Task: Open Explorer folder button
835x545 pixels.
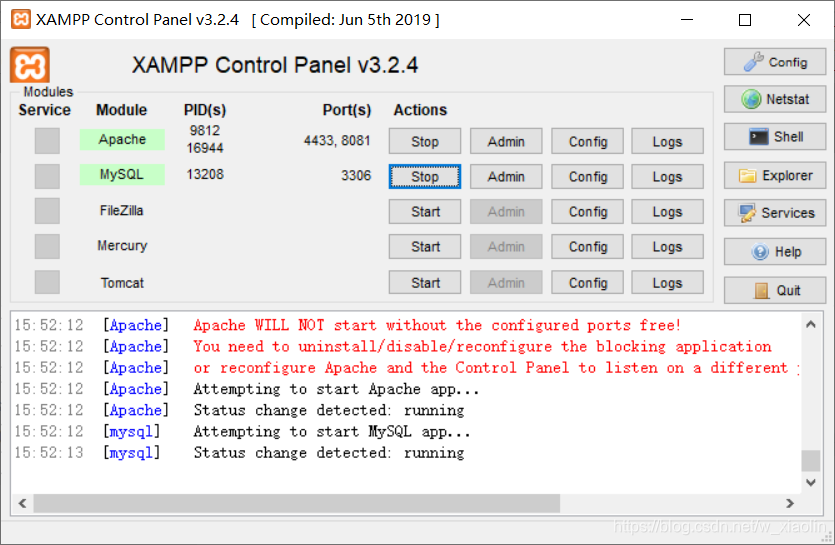Action: (775, 175)
